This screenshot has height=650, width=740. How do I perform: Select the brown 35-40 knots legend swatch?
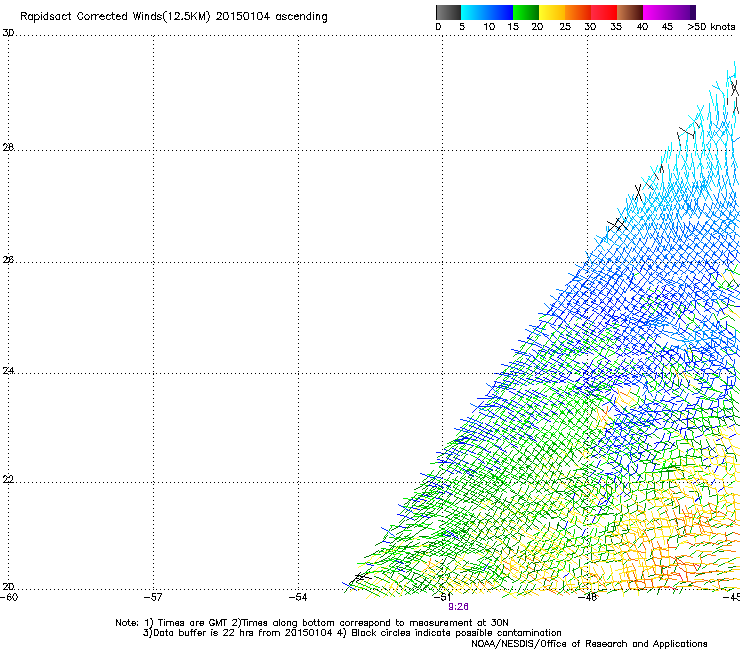(630, 12)
